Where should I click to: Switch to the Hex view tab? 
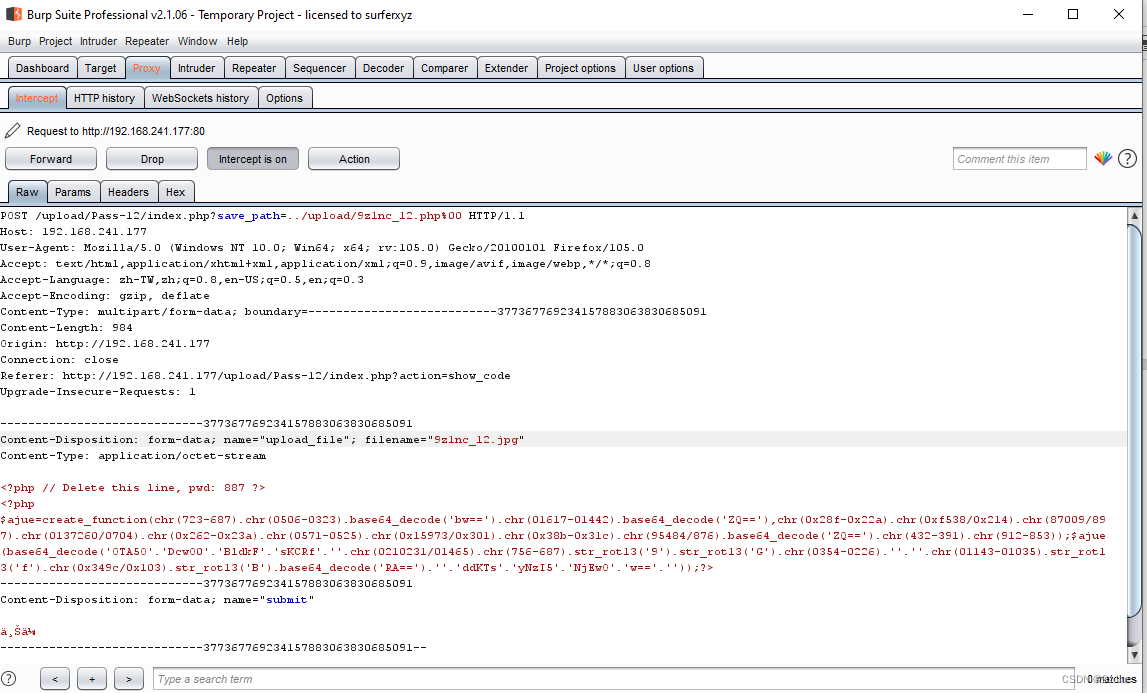(x=176, y=192)
